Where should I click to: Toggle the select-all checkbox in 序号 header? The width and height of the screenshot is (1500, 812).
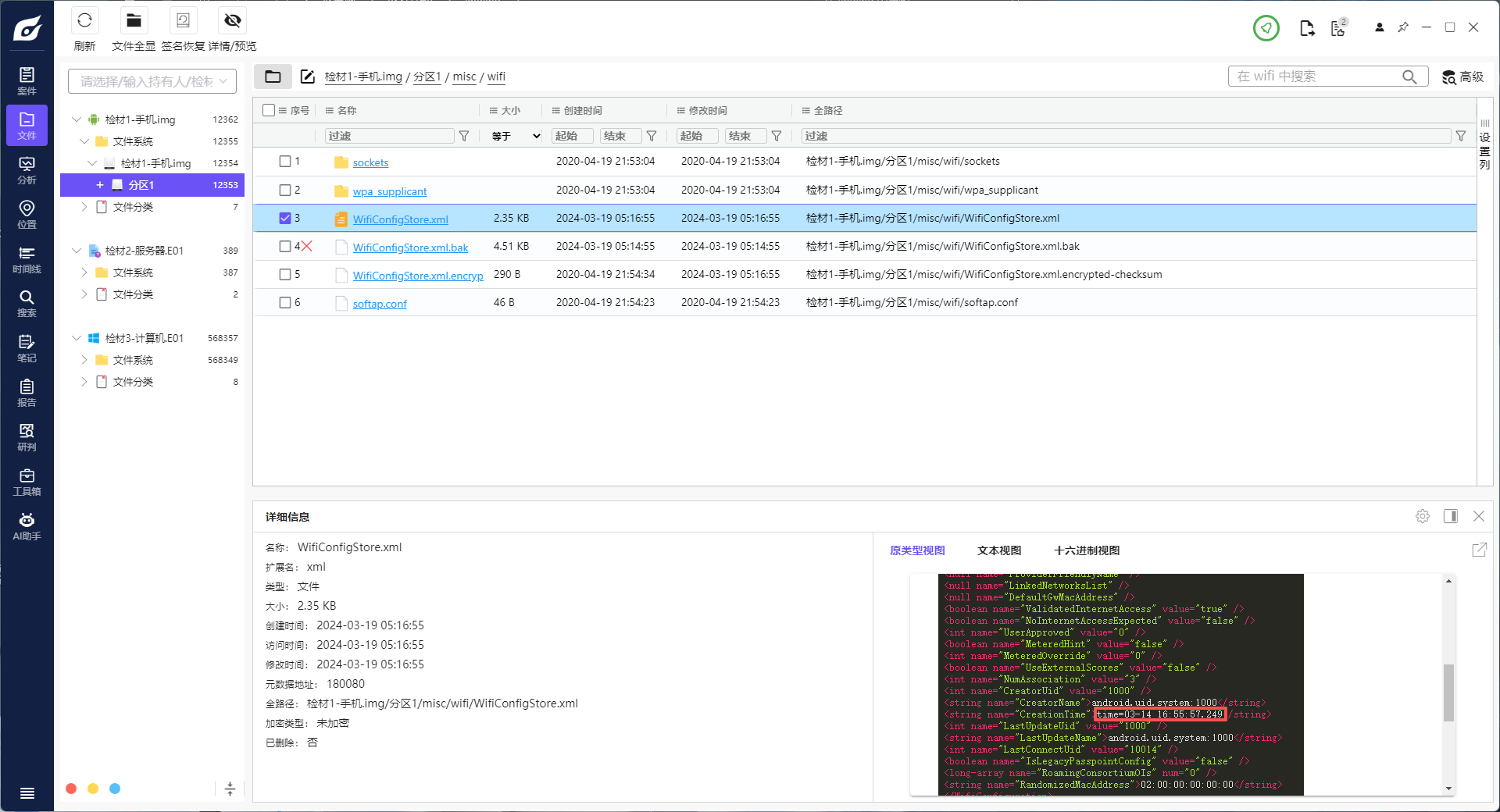tap(269, 110)
